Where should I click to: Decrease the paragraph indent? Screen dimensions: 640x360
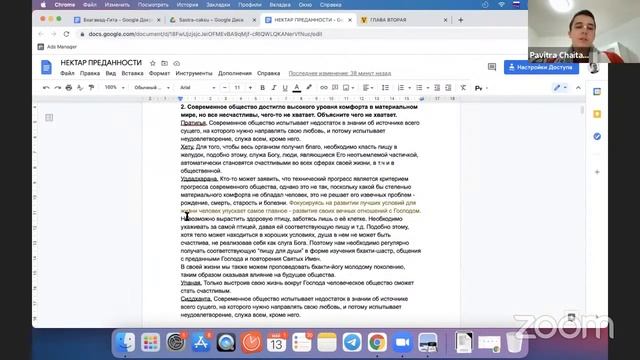point(437,88)
